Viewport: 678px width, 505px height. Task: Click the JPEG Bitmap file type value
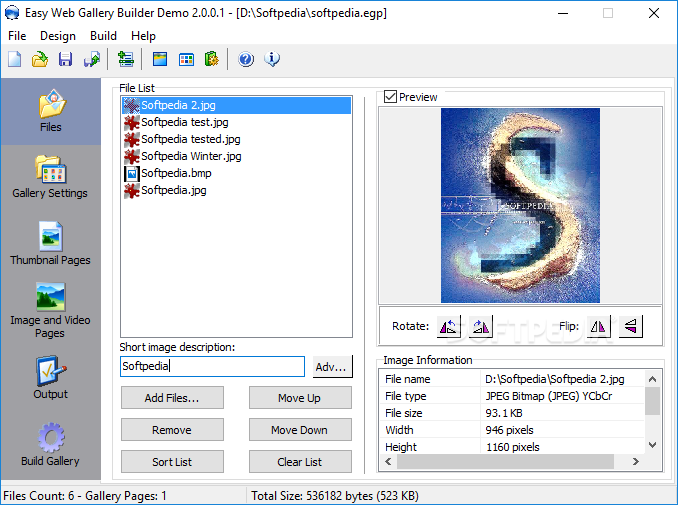tap(548, 396)
